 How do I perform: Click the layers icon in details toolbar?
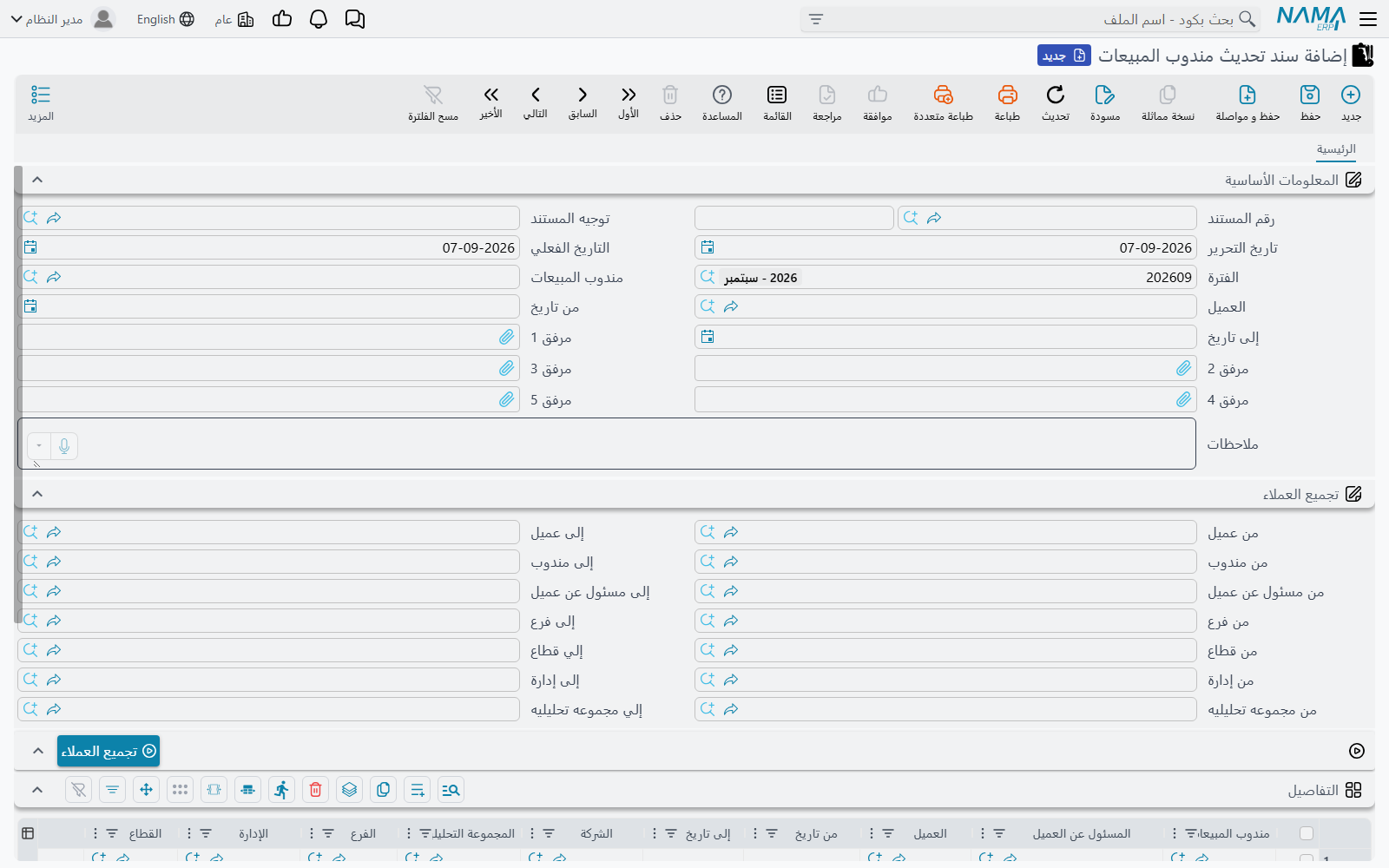click(x=350, y=790)
